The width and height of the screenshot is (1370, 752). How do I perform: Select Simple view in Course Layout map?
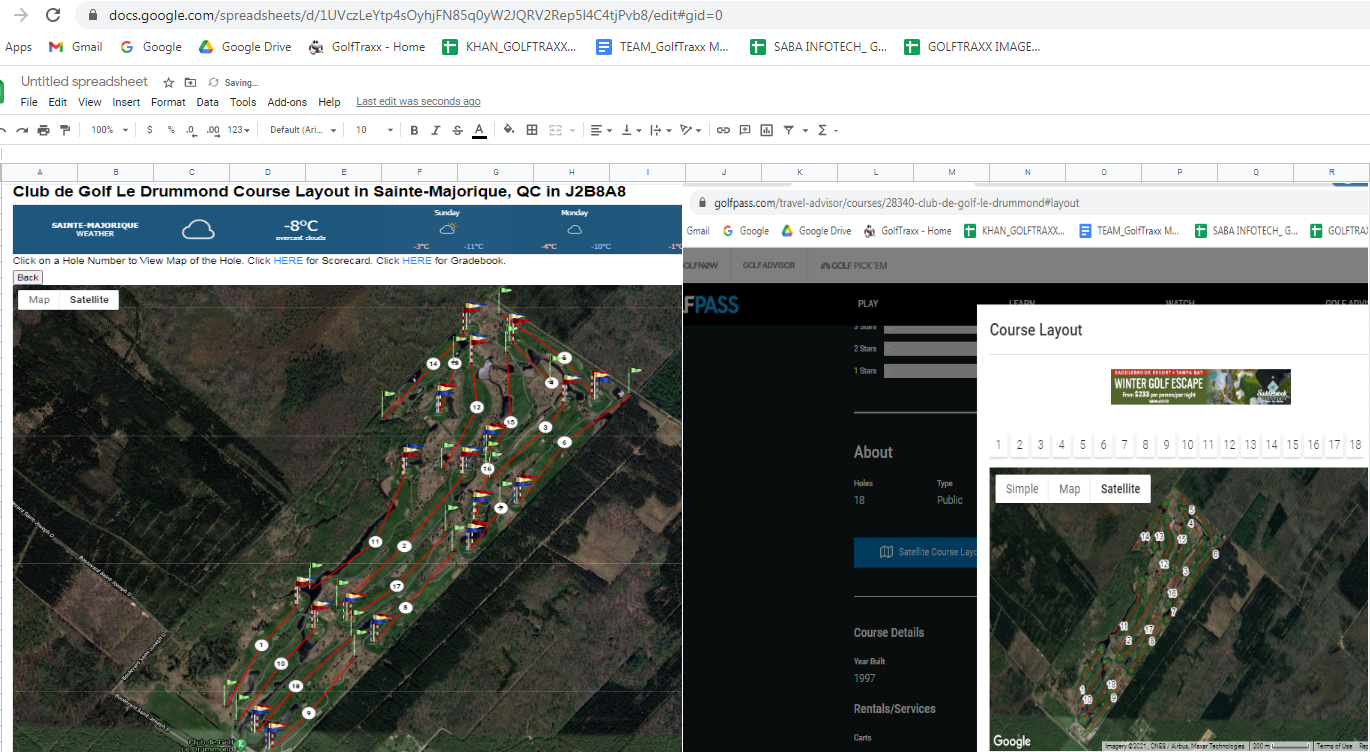(x=1022, y=489)
